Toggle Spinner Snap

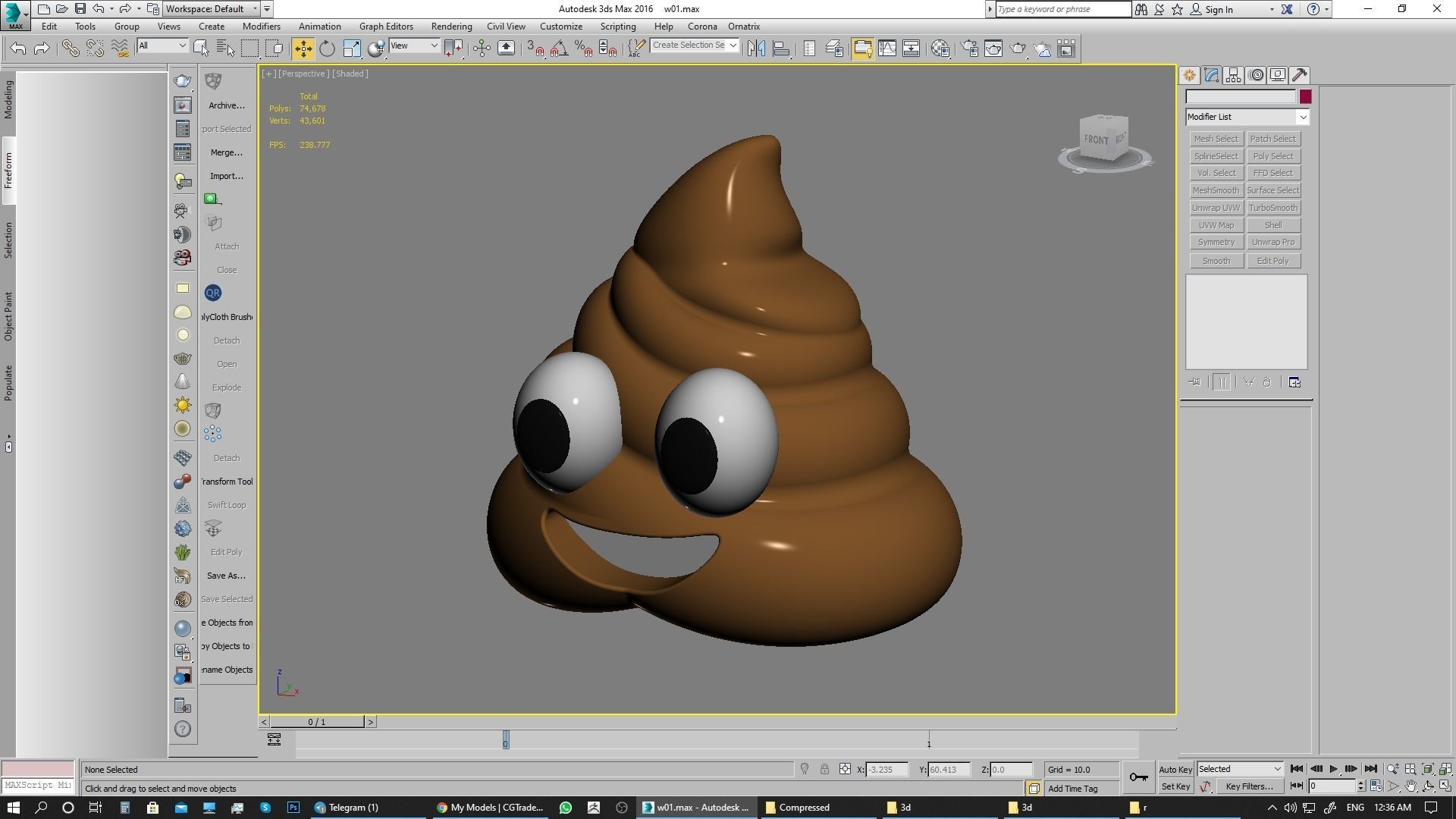click(x=607, y=49)
